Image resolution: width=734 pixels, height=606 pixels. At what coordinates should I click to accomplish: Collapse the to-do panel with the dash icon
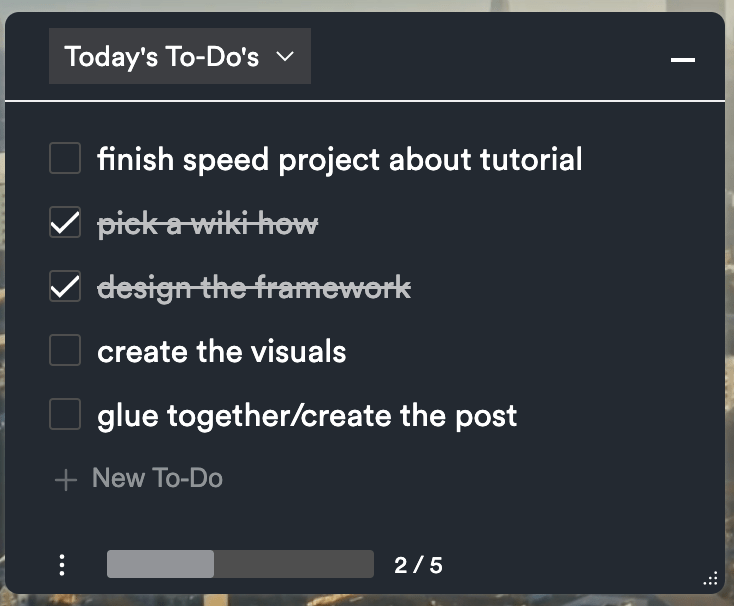click(x=683, y=60)
